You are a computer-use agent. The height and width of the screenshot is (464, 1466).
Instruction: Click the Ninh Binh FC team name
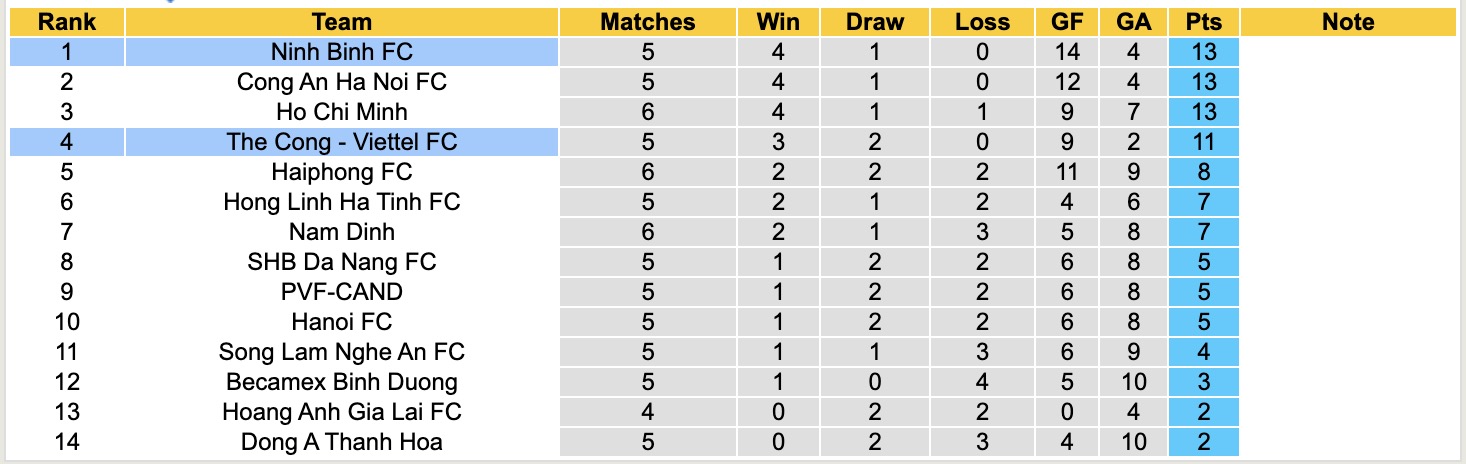coord(342,52)
